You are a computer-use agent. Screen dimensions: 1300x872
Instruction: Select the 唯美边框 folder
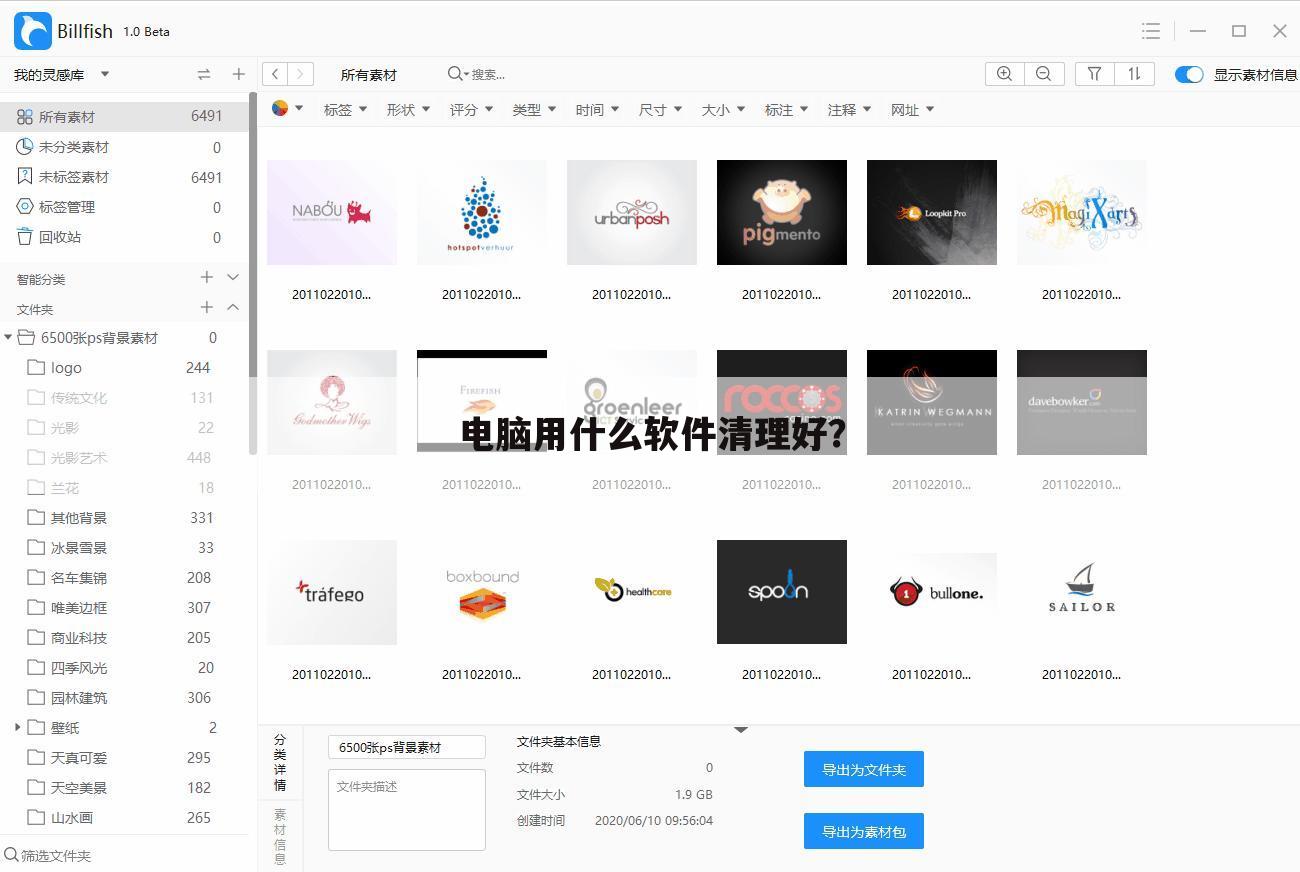[x=124, y=607]
